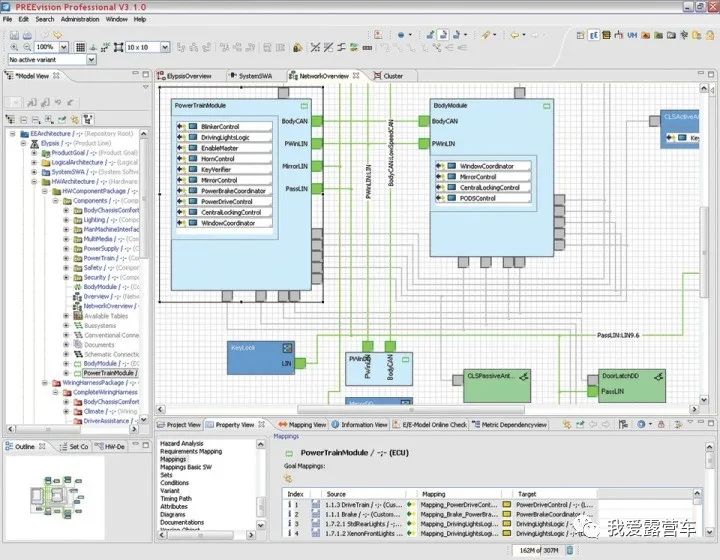
Task: Switch to the Cluster tab
Action: point(389,76)
